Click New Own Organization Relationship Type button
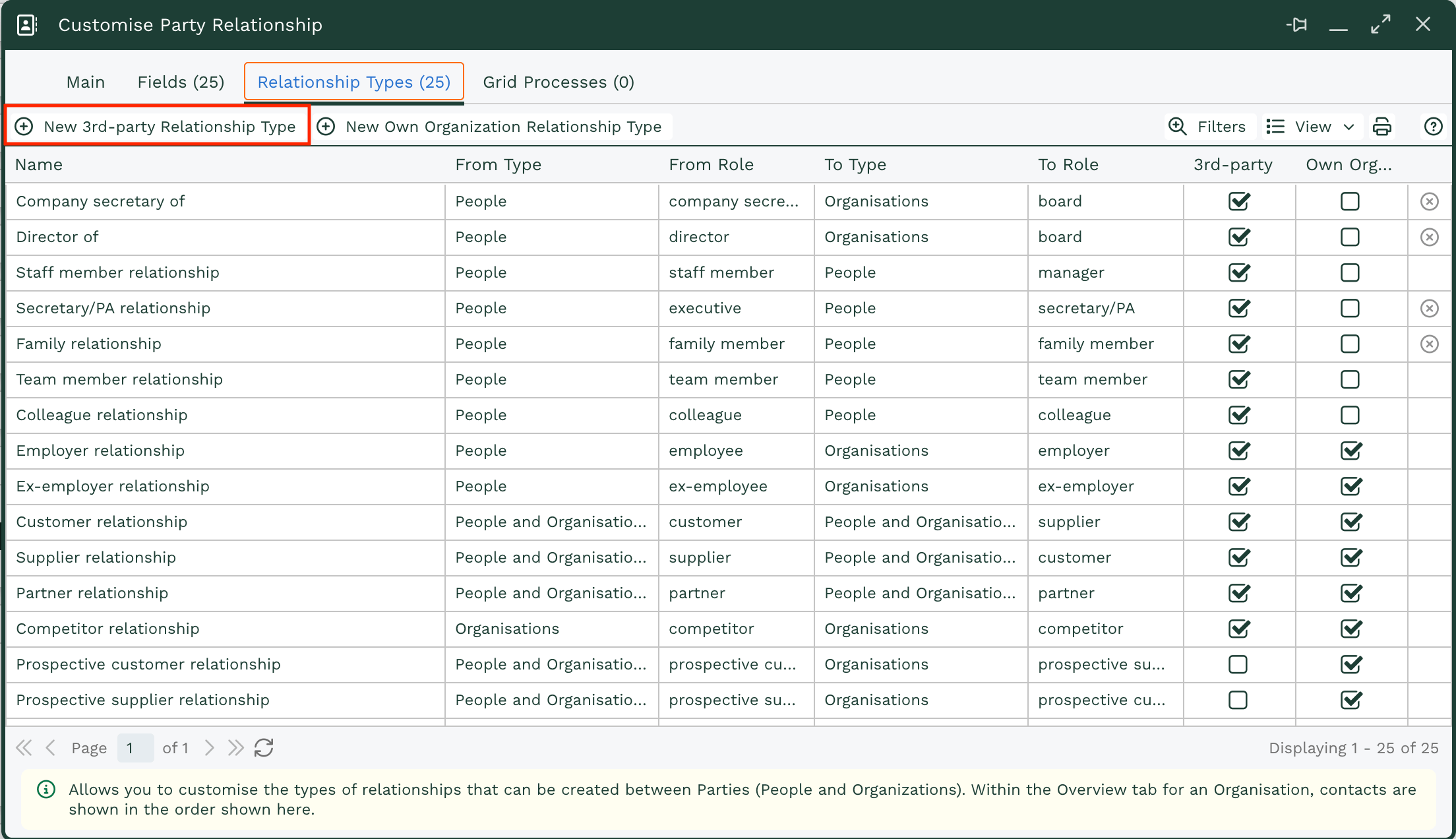 click(491, 126)
